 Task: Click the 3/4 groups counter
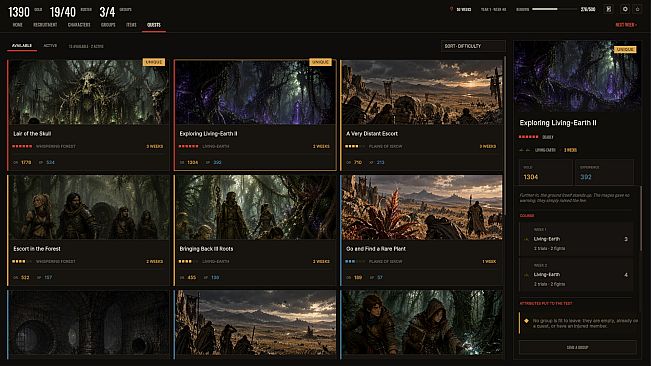pos(107,12)
